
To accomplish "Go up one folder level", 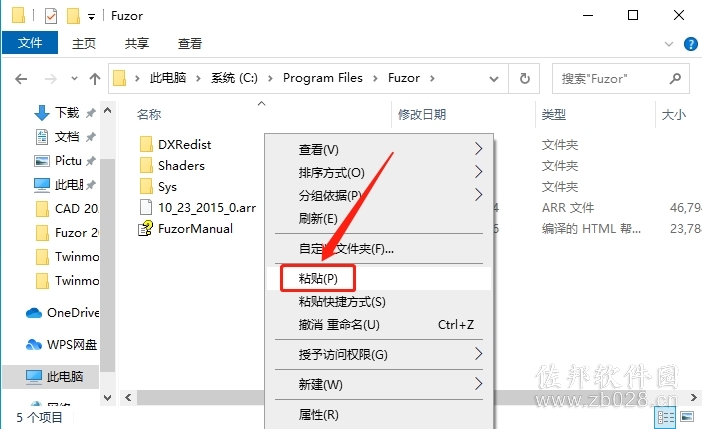I will [x=94, y=79].
